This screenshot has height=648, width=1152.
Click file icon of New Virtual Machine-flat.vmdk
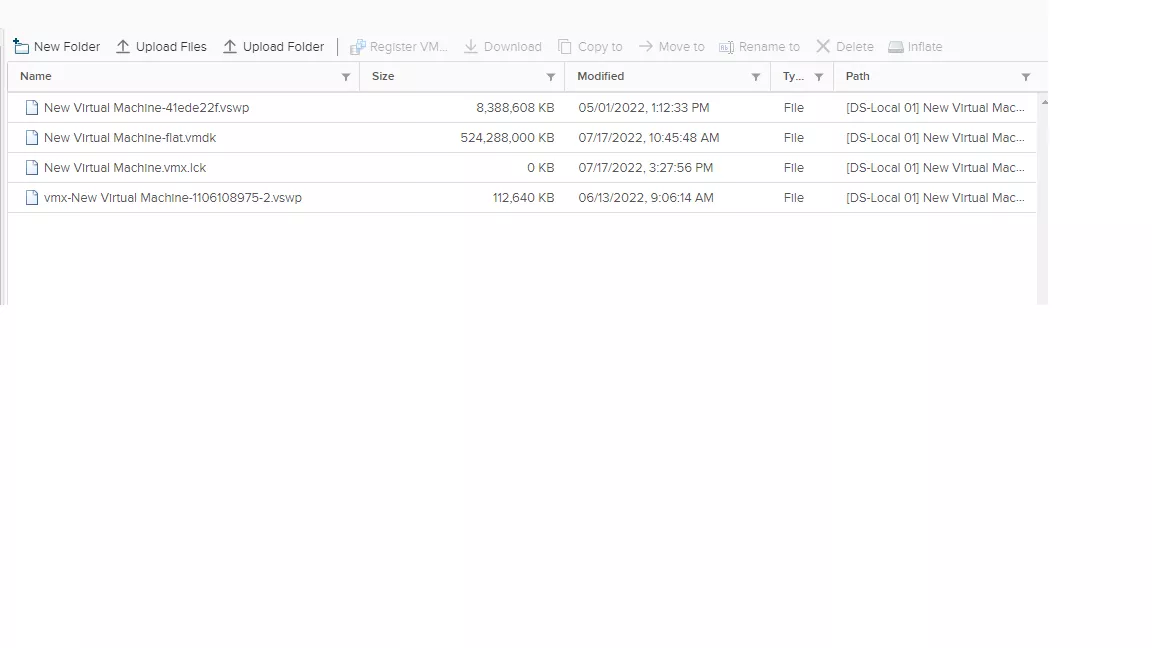(32, 138)
